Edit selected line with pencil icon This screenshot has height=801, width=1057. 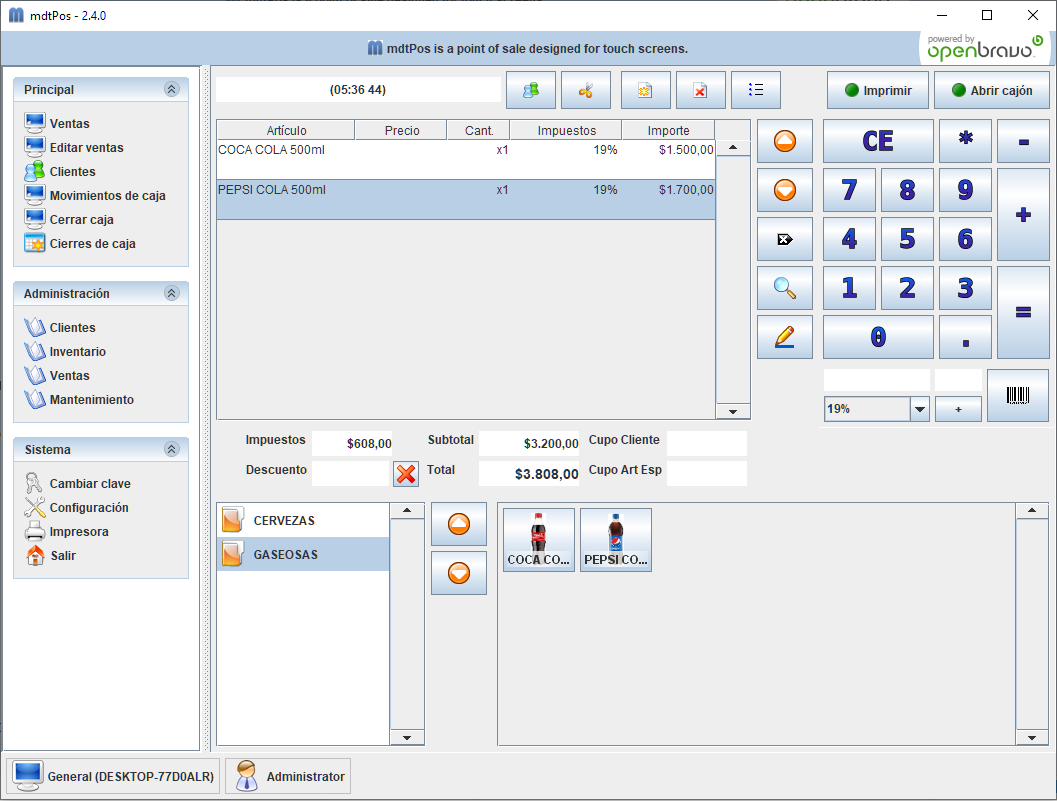(x=785, y=337)
